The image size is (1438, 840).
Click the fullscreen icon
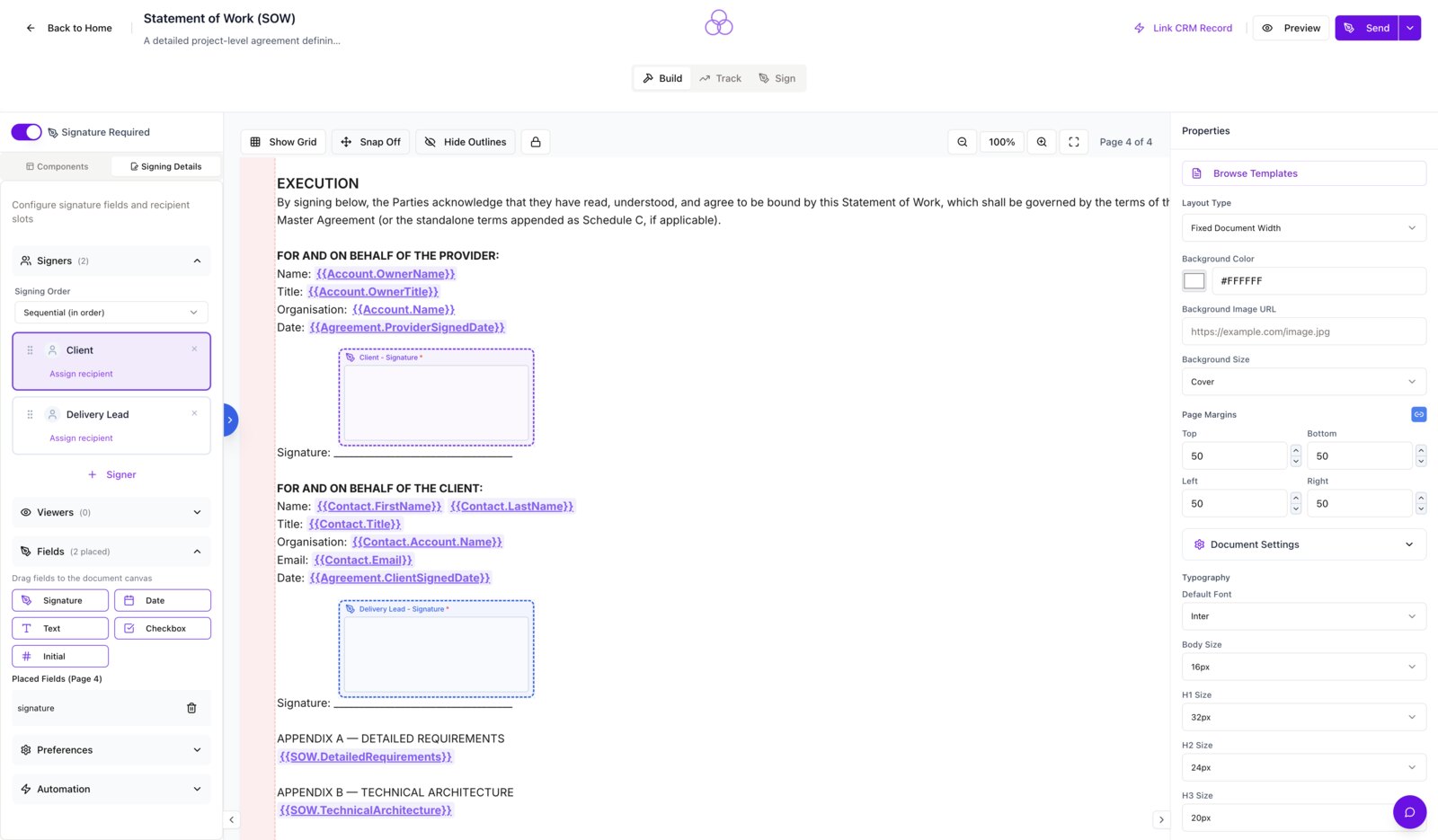point(1074,142)
